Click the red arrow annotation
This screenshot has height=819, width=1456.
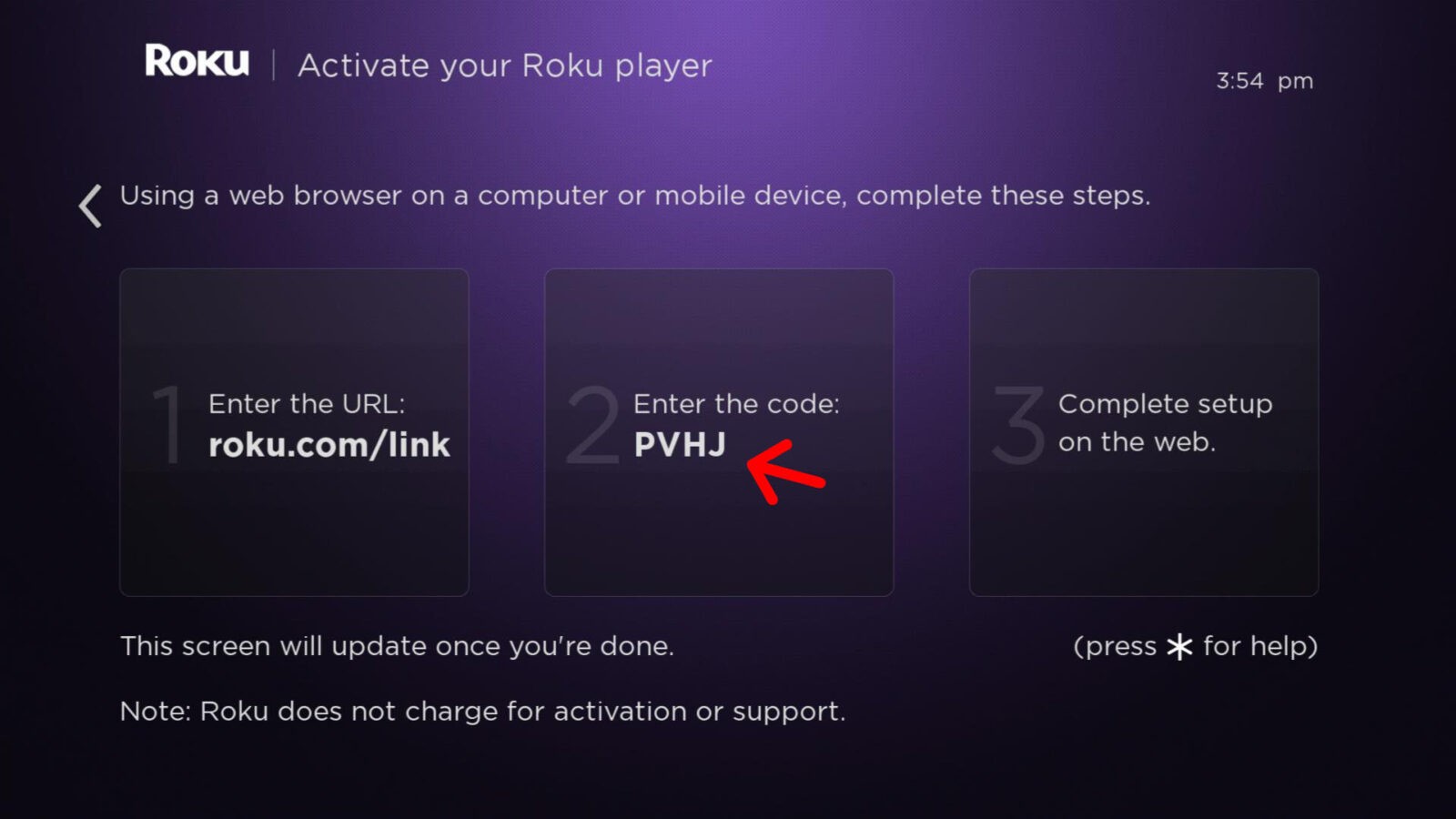[x=785, y=470]
